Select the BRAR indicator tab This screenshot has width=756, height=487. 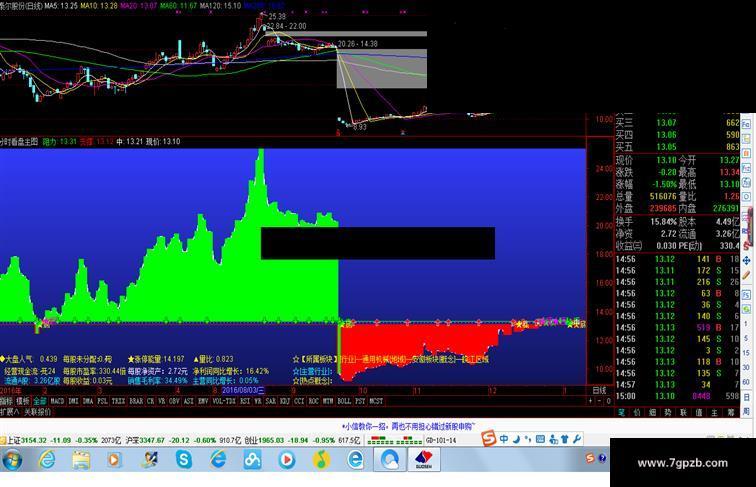pos(136,401)
